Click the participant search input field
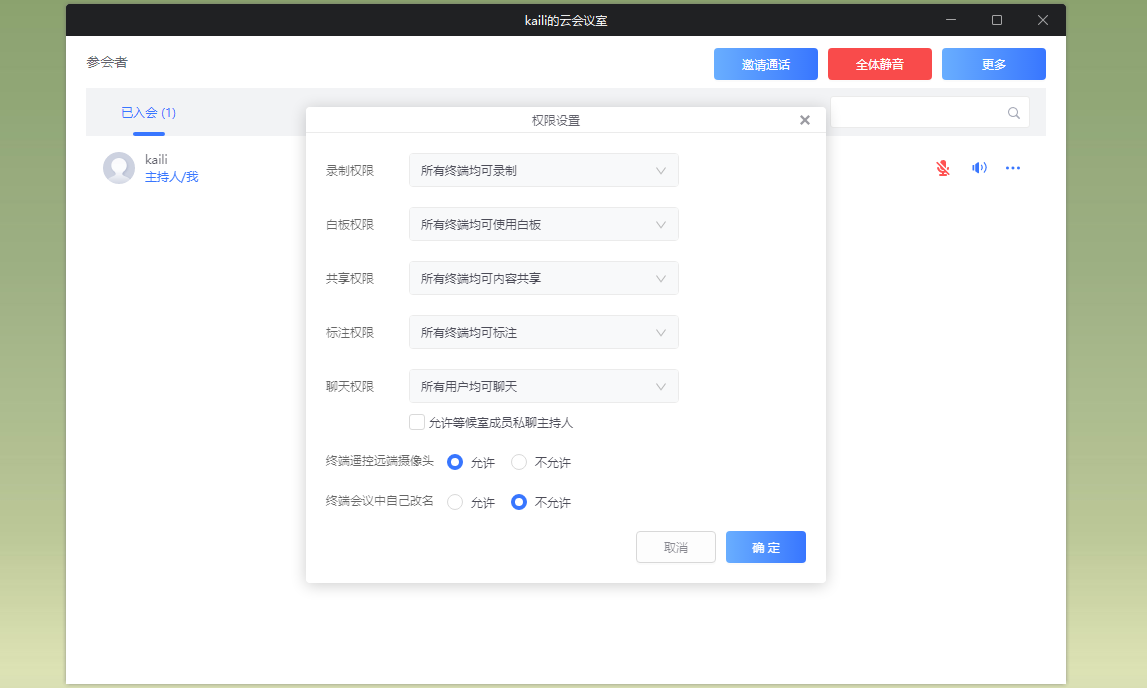 [915, 113]
